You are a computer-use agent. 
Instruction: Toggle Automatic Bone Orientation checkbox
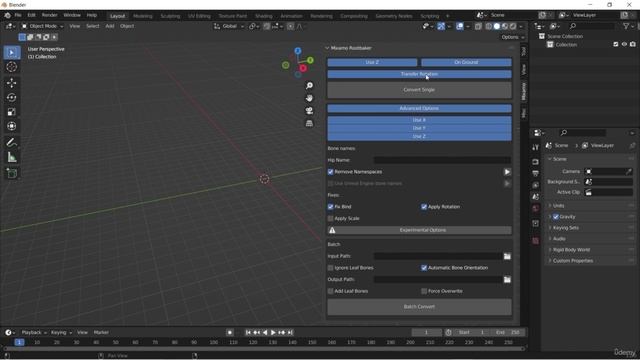pos(424,268)
